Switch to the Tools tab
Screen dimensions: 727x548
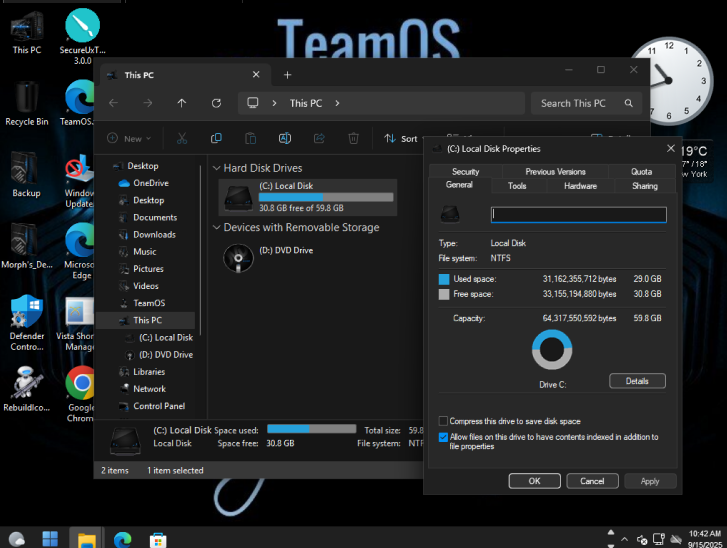517,186
